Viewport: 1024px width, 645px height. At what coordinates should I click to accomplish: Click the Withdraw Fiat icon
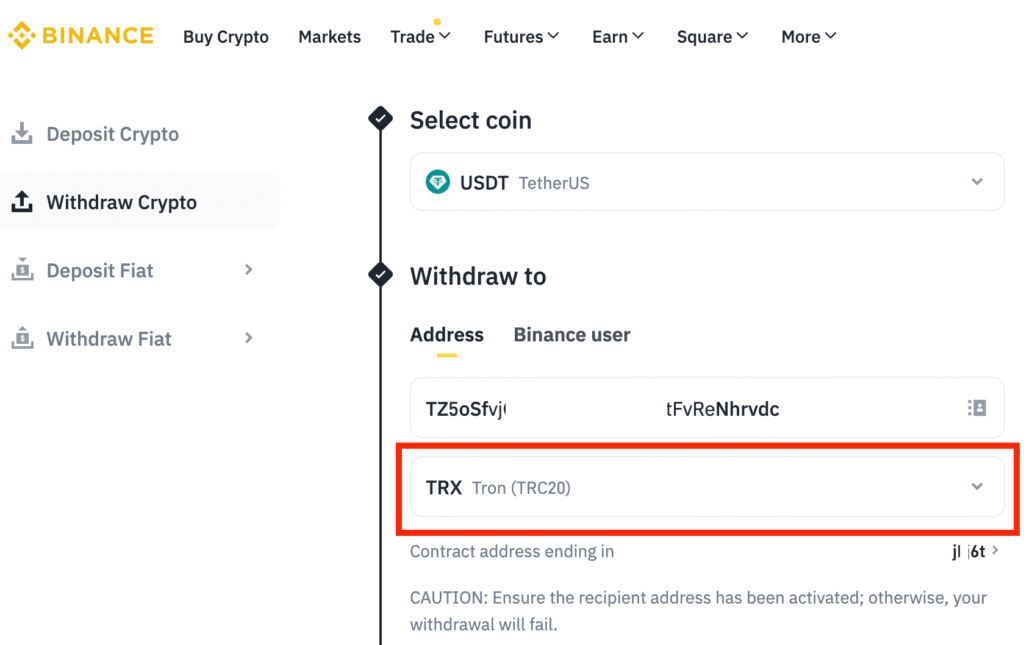[x=21, y=339]
